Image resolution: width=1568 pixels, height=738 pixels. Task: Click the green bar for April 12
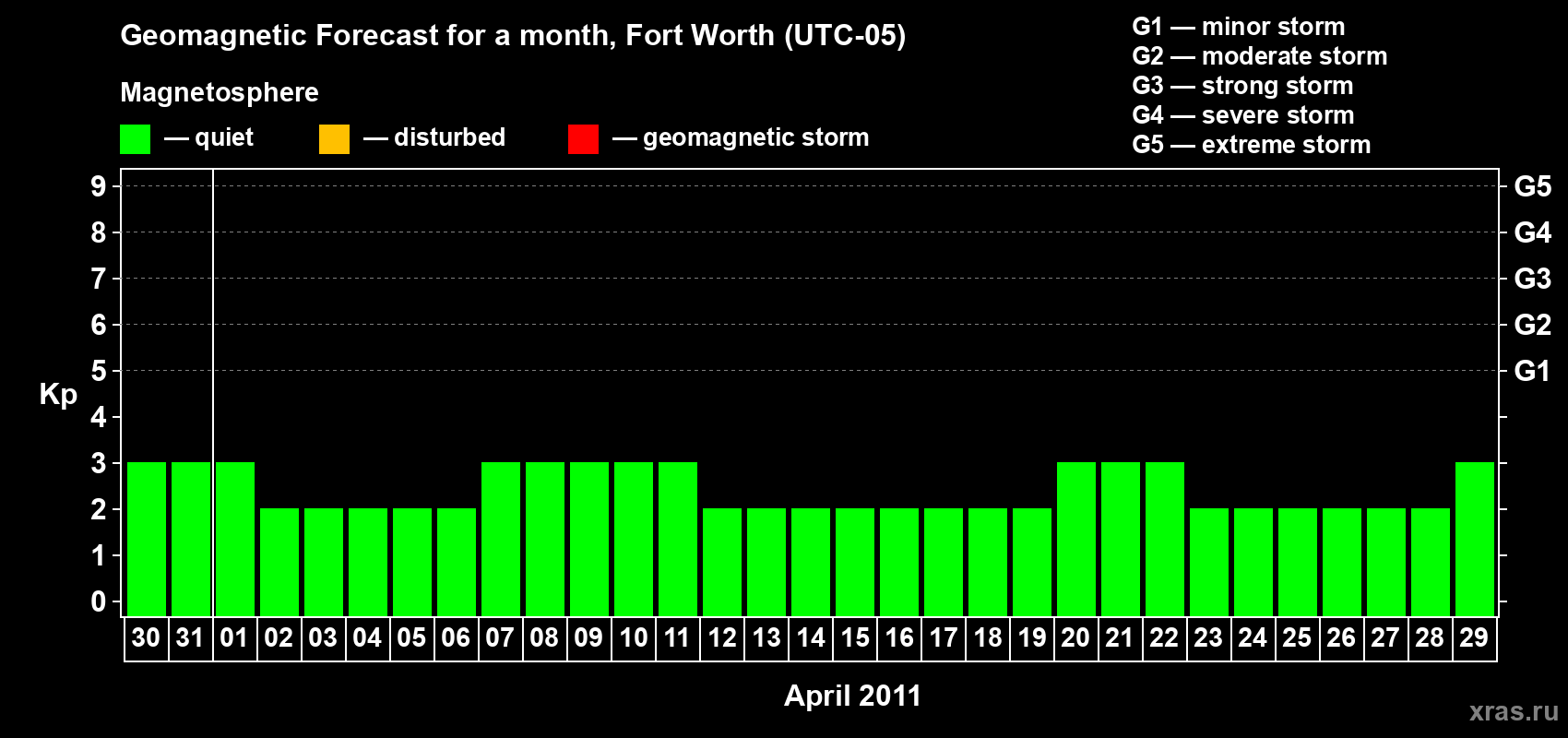pos(722,562)
